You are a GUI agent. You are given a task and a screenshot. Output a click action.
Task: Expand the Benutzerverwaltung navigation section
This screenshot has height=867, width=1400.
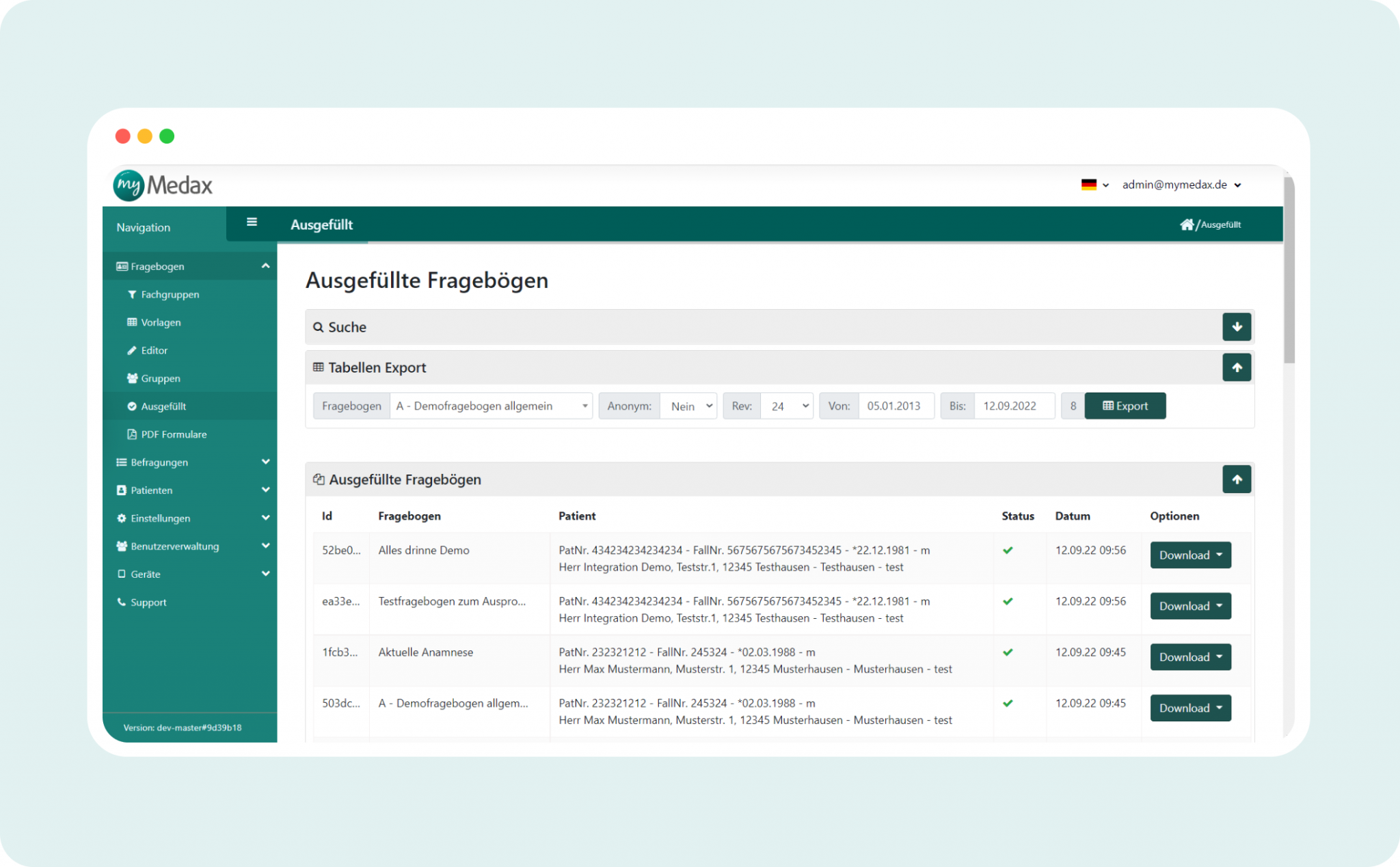190,546
